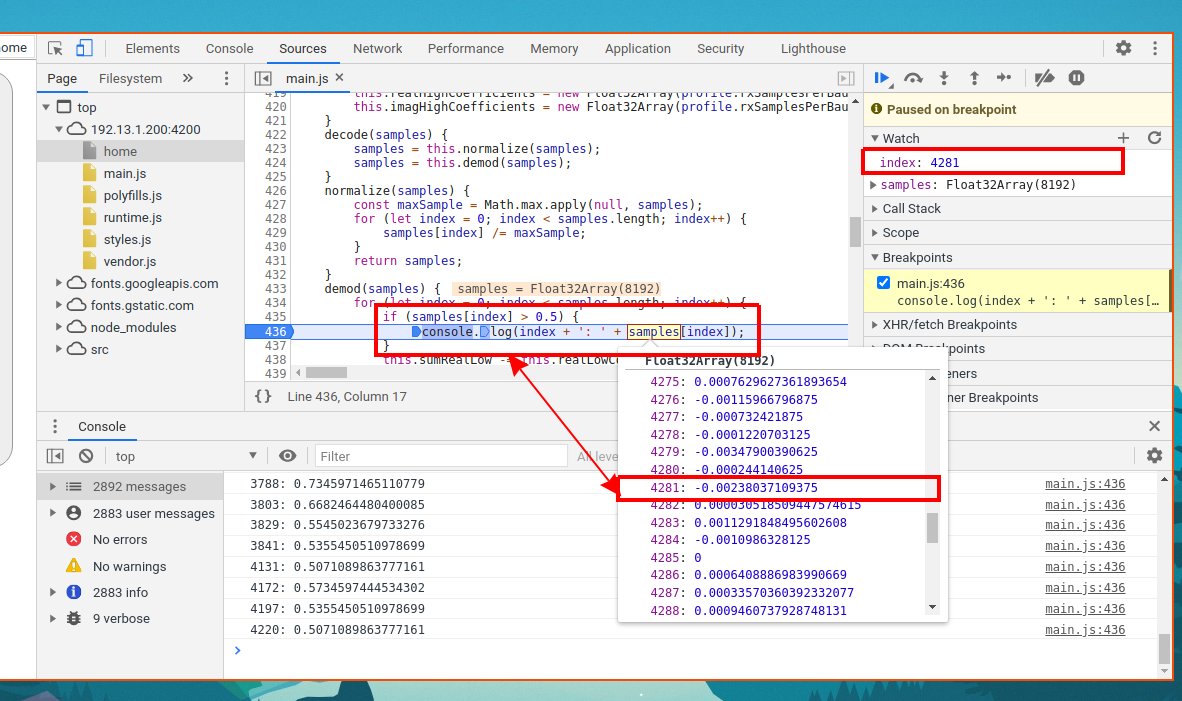
Task: Switch to the Elements tab
Action: [x=152, y=48]
